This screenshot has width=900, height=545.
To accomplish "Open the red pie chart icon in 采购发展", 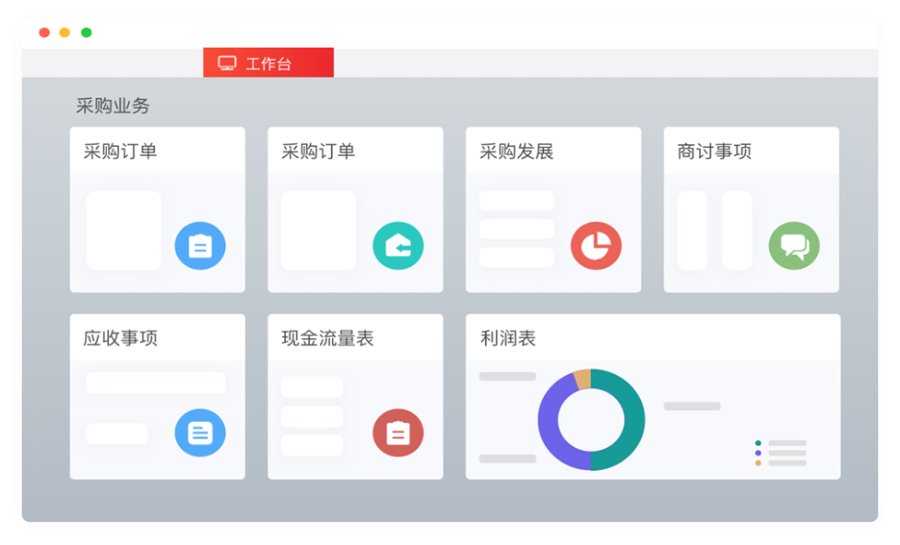I will [x=596, y=246].
